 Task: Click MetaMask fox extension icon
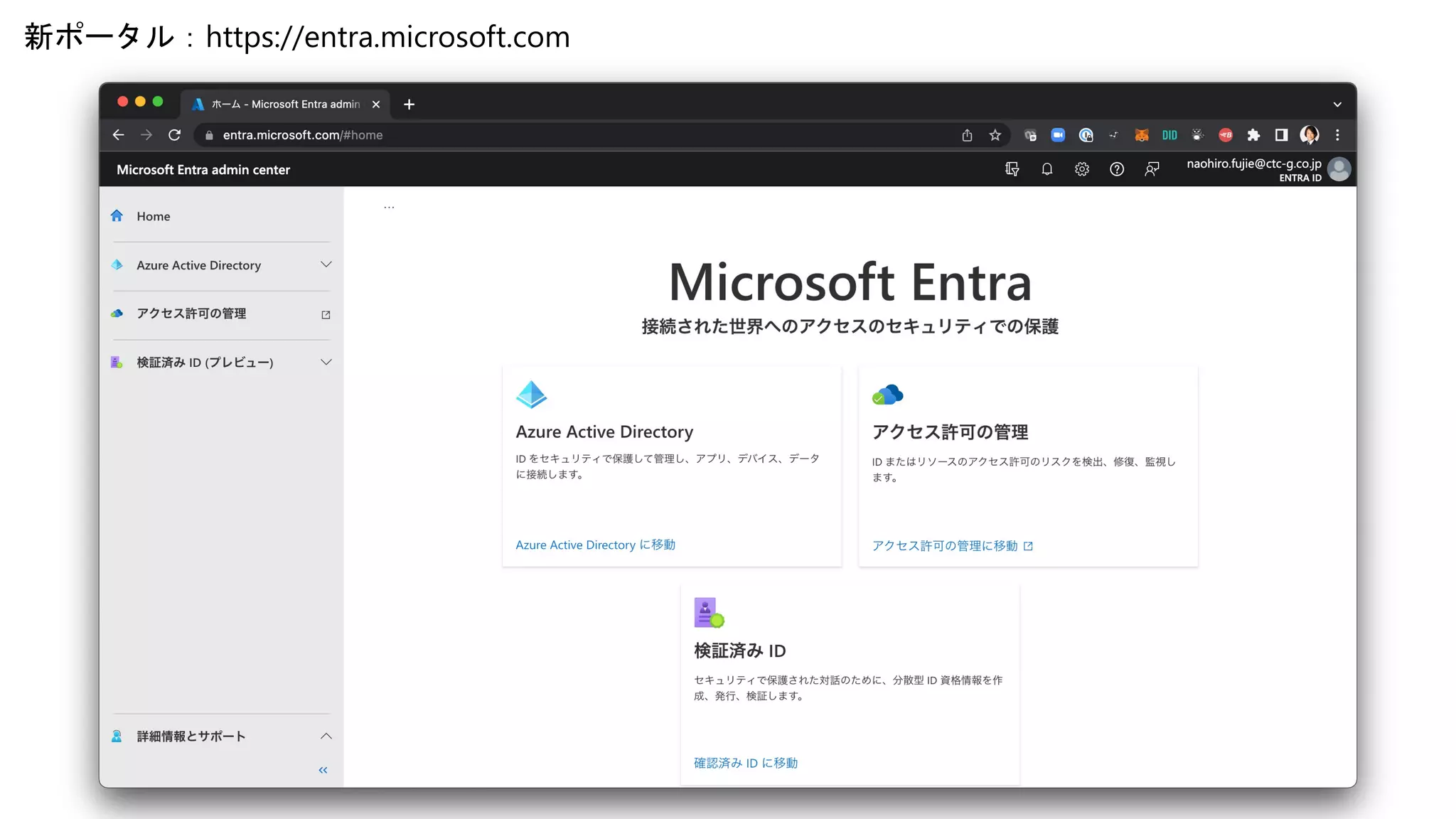click(1142, 135)
